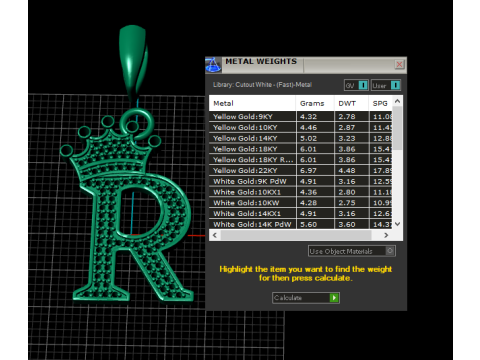Click the horizontal scrollbar thumb under table

tap(296, 235)
